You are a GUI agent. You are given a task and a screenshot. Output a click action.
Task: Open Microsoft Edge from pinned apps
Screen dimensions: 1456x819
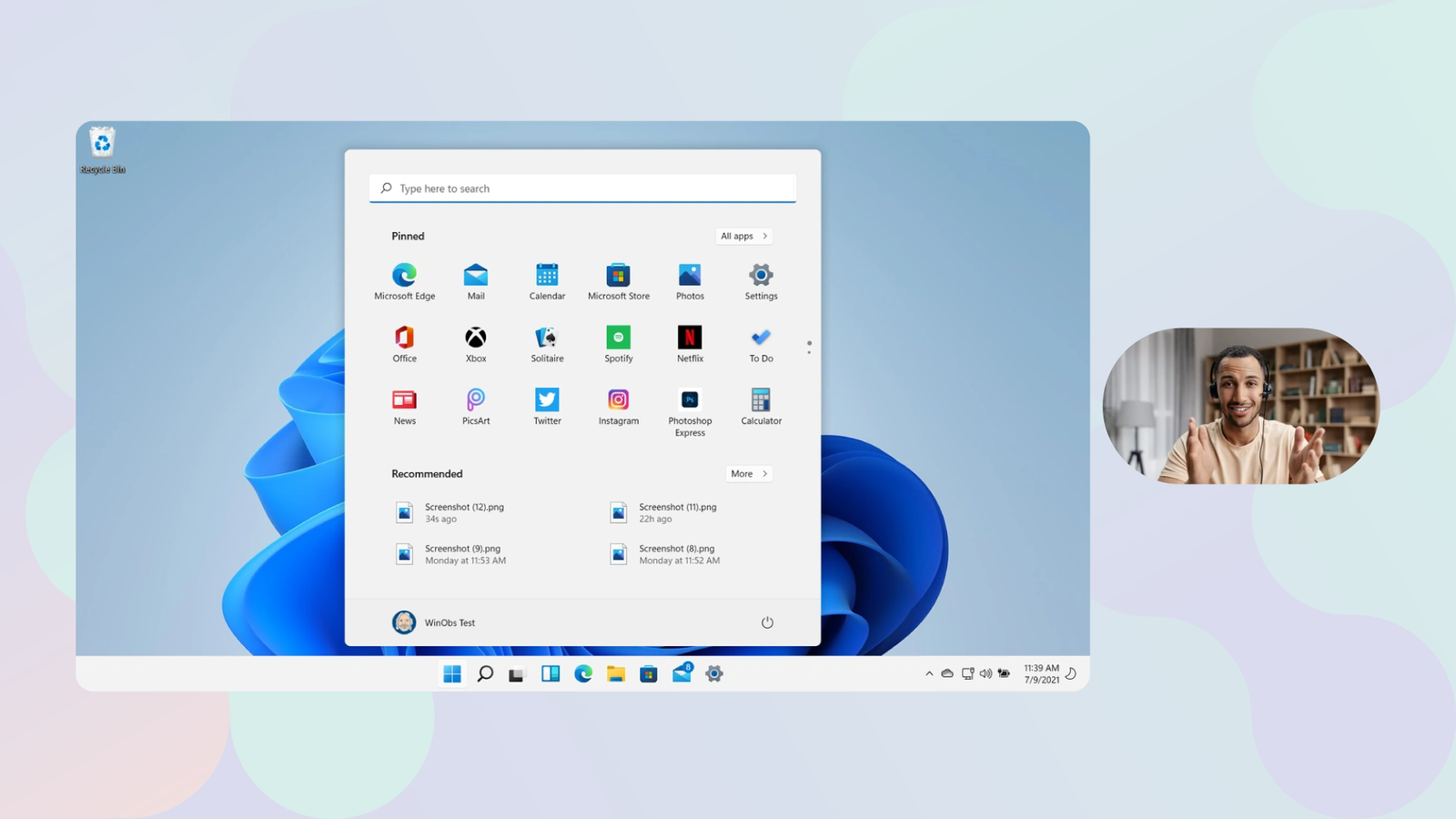click(404, 281)
